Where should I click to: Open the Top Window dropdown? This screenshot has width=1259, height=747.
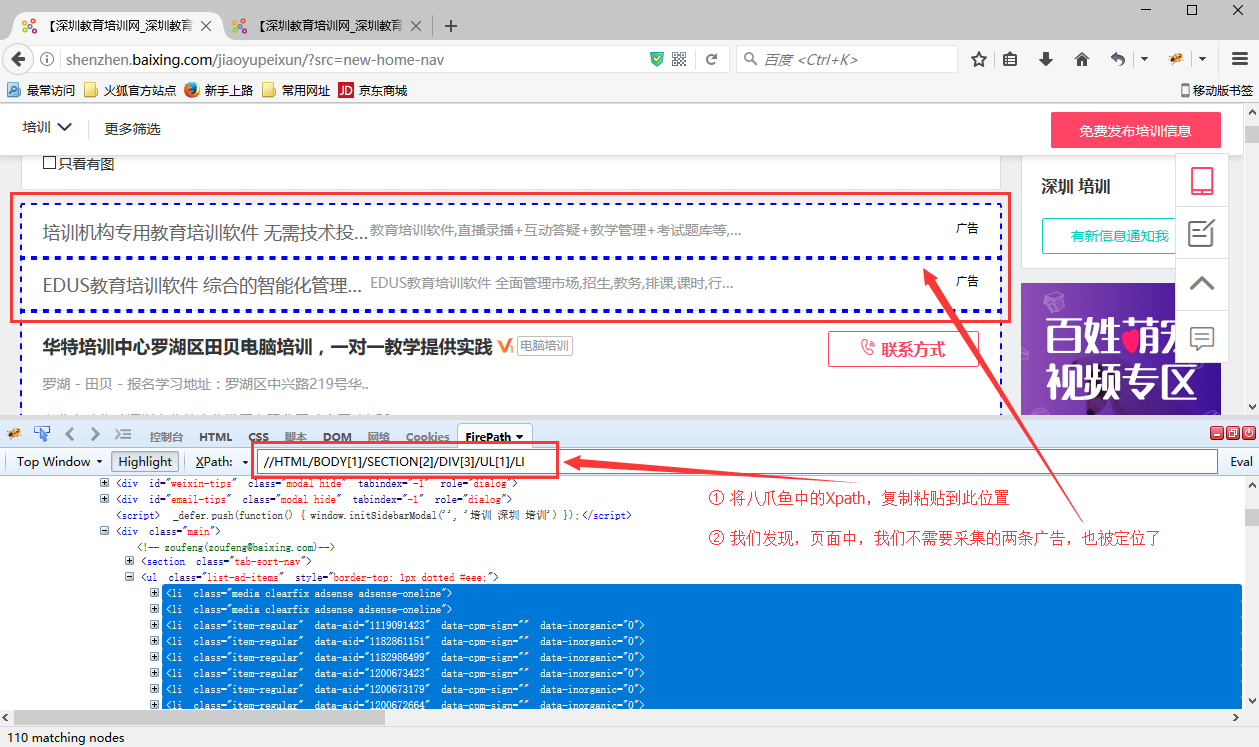(59, 461)
